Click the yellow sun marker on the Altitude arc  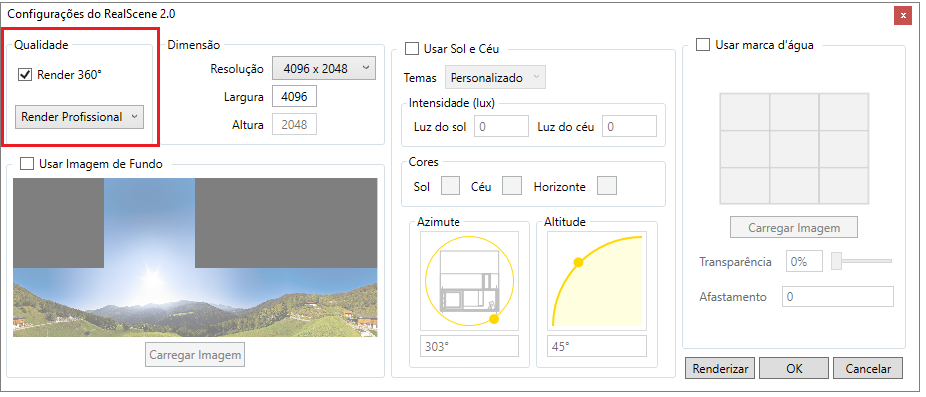(579, 262)
